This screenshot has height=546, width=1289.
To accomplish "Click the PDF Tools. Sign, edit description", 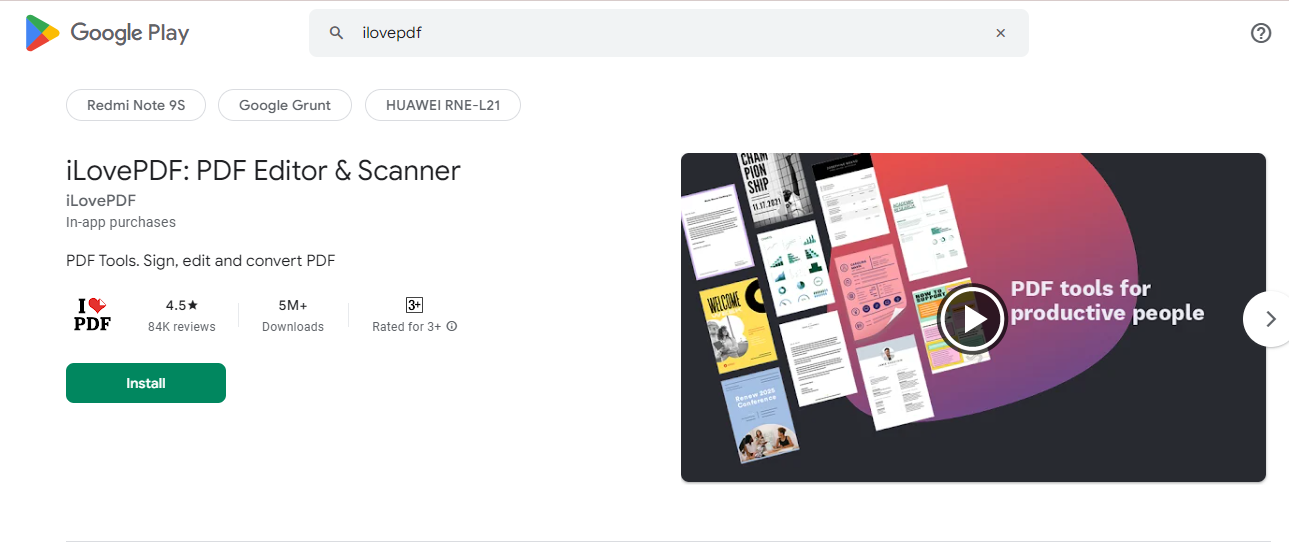I will pyautogui.click(x=200, y=261).
